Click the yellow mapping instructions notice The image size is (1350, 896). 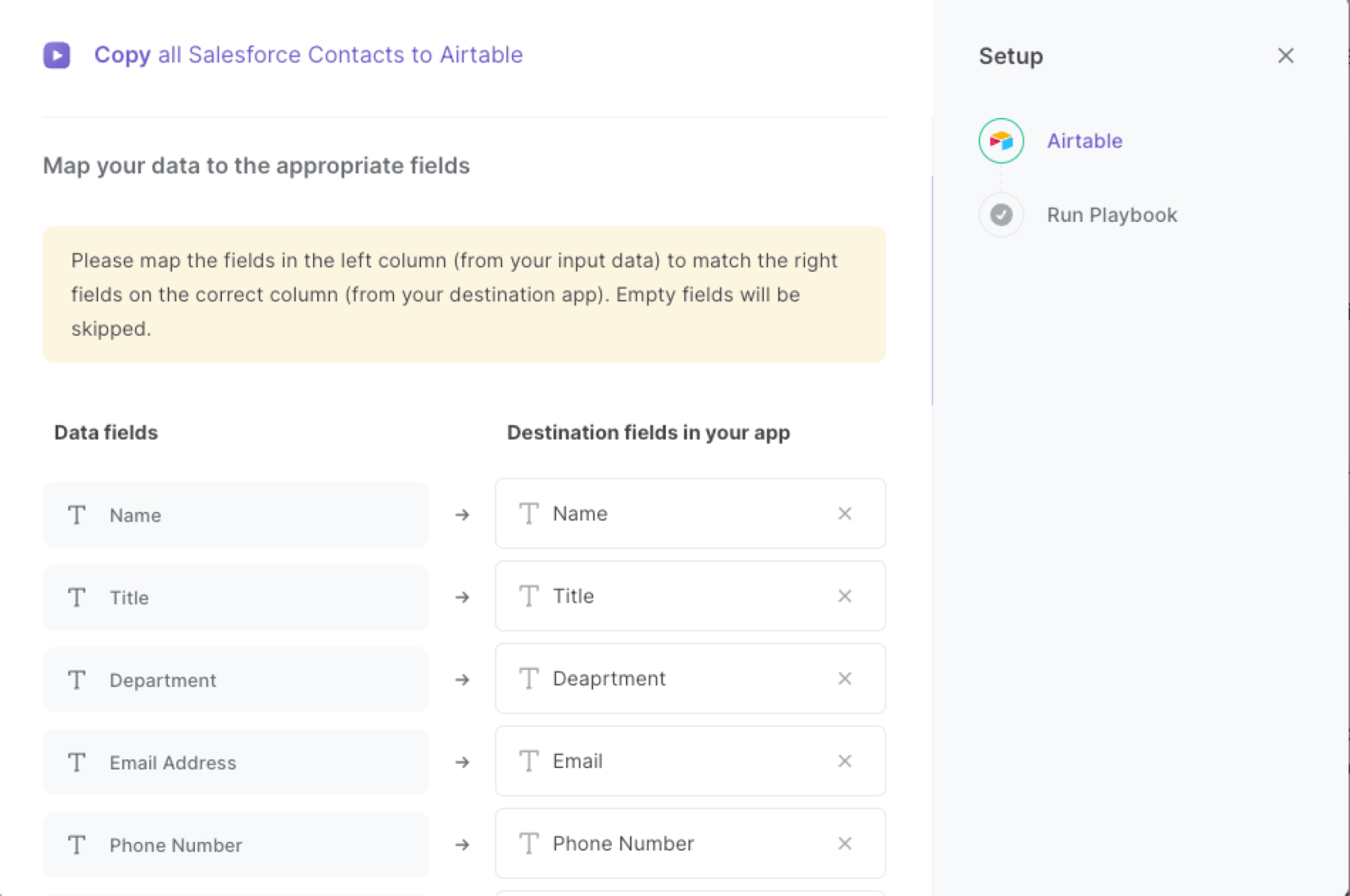(464, 294)
